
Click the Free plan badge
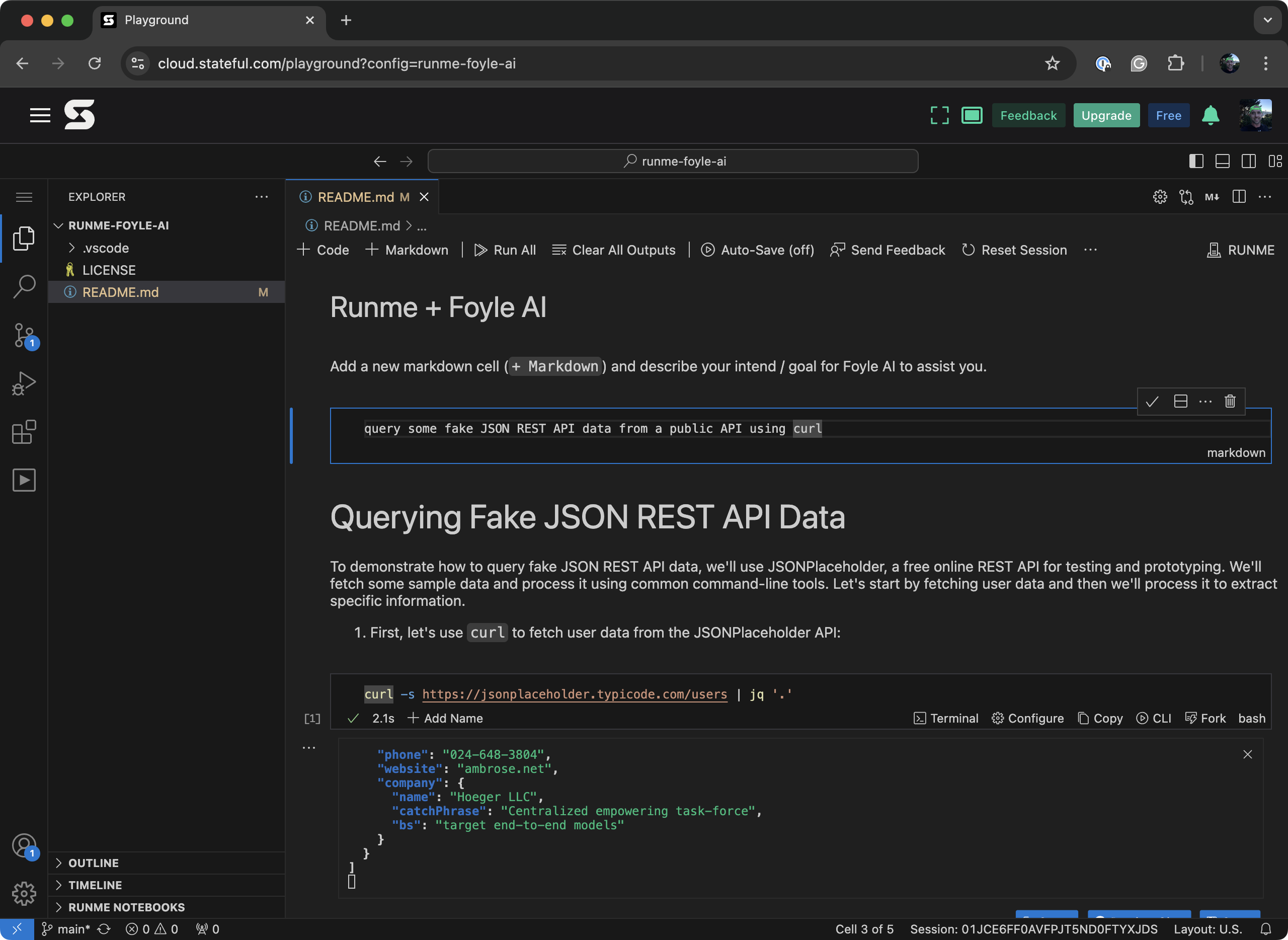tap(1169, 116)
